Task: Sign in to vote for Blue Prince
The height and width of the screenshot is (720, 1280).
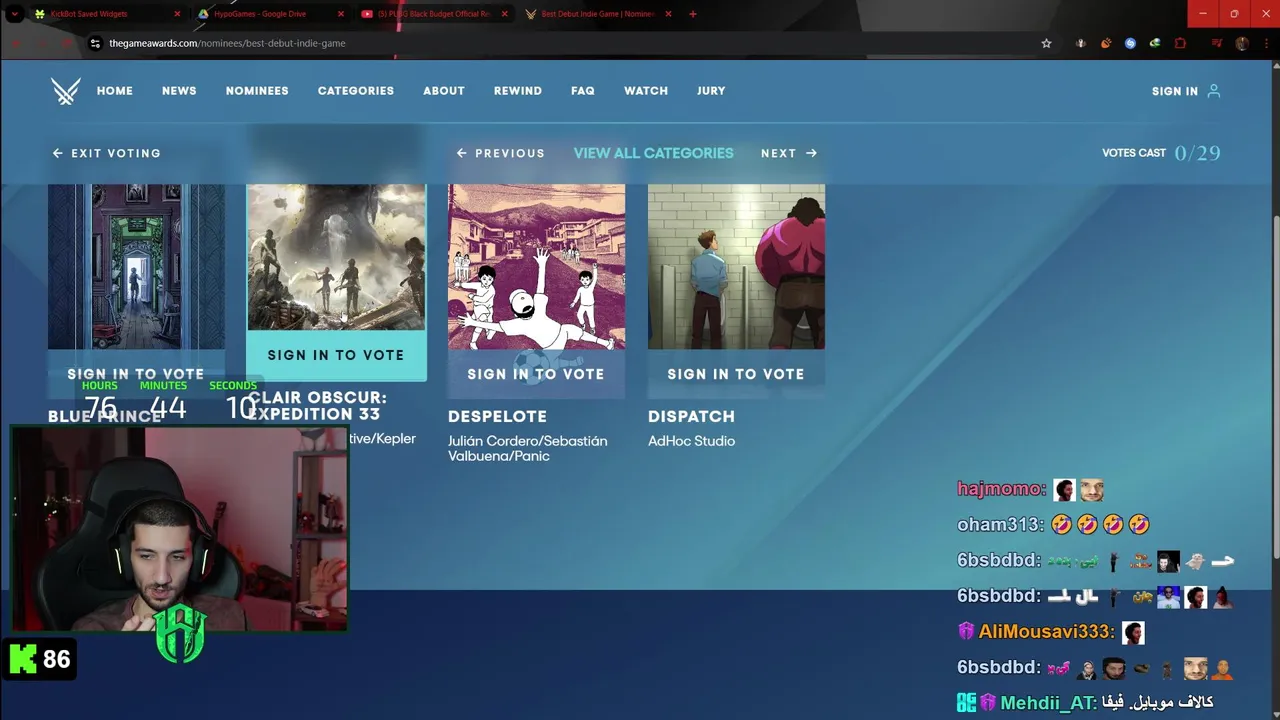Action: pyautogui.click(x=136, y=374)
